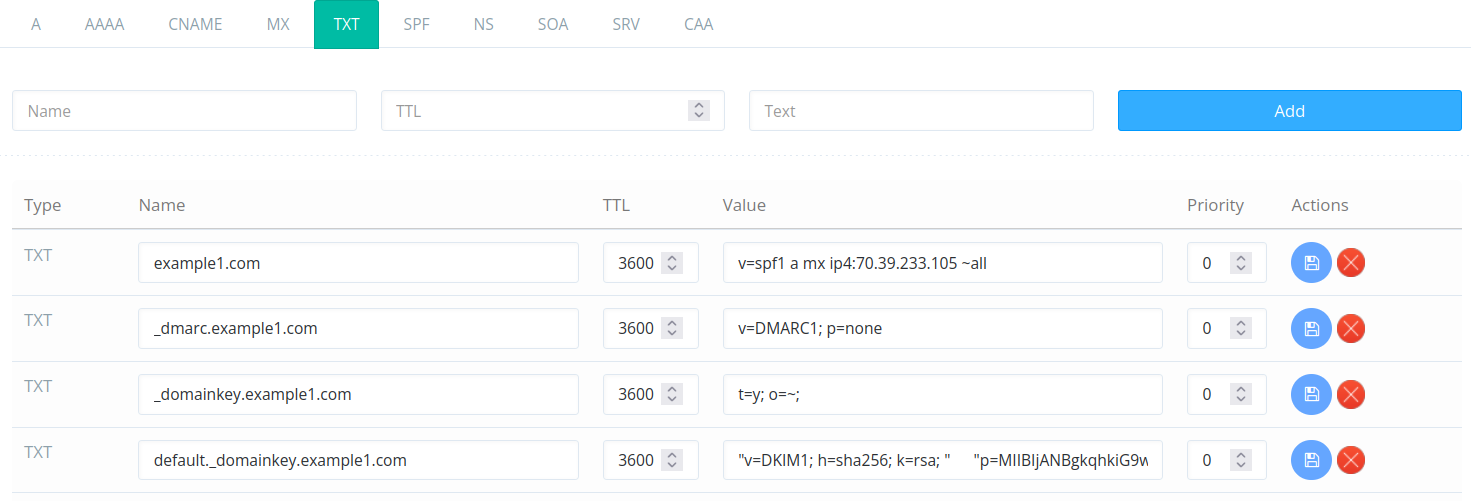This screenshot has width=1471, height=501.
Task: Delete the example1.com SPF record
Action: pyautogui.click(x=1351, y=263)
